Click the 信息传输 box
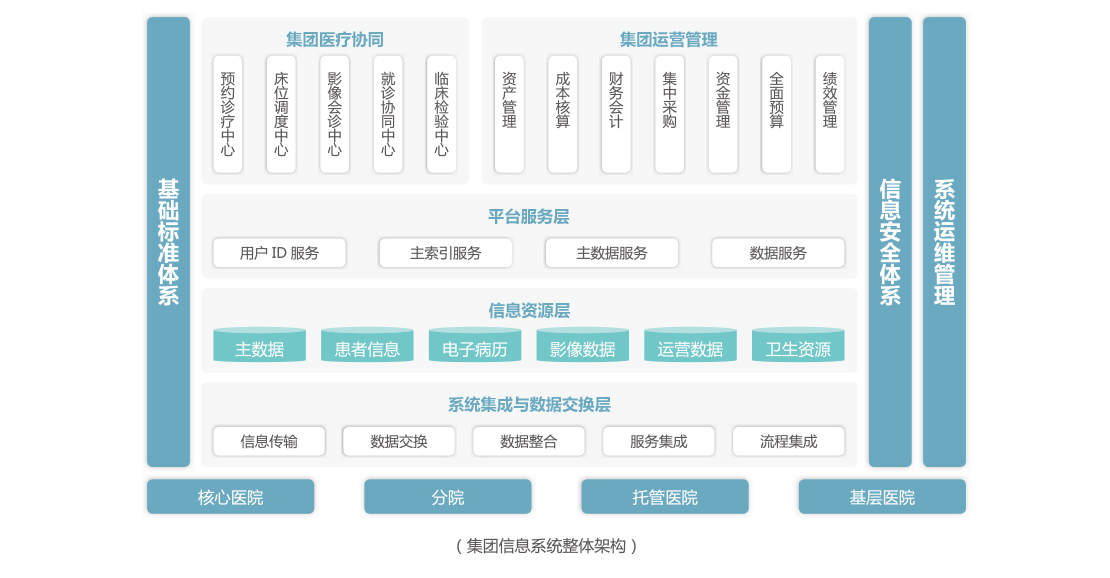Image resolution: width=1110 pixels, height=578 pixels. [269, 441]
